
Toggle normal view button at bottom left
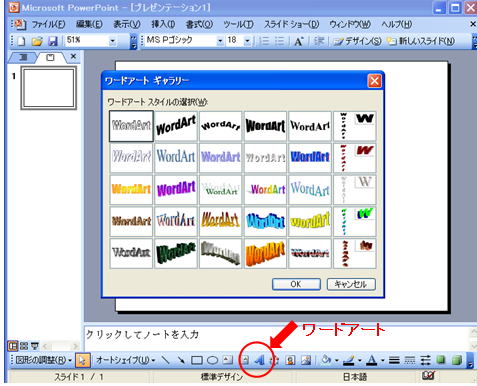(x=12, y=346)
